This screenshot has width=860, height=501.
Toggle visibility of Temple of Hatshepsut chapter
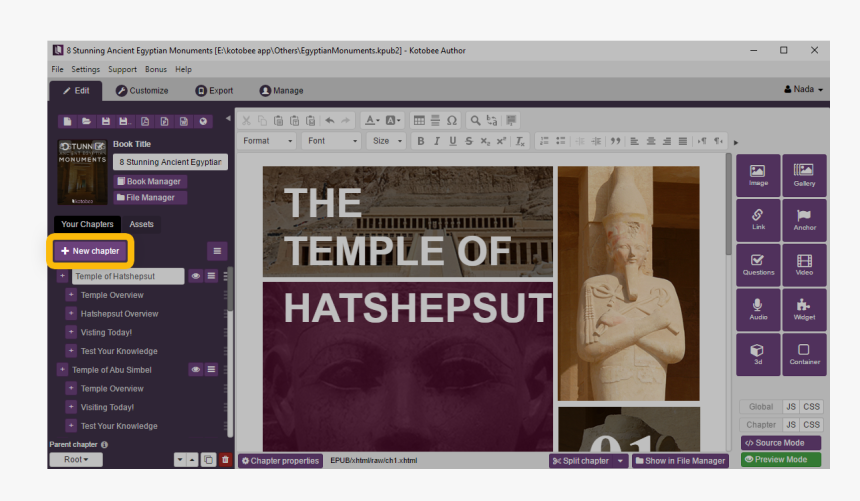pos(195,276)
